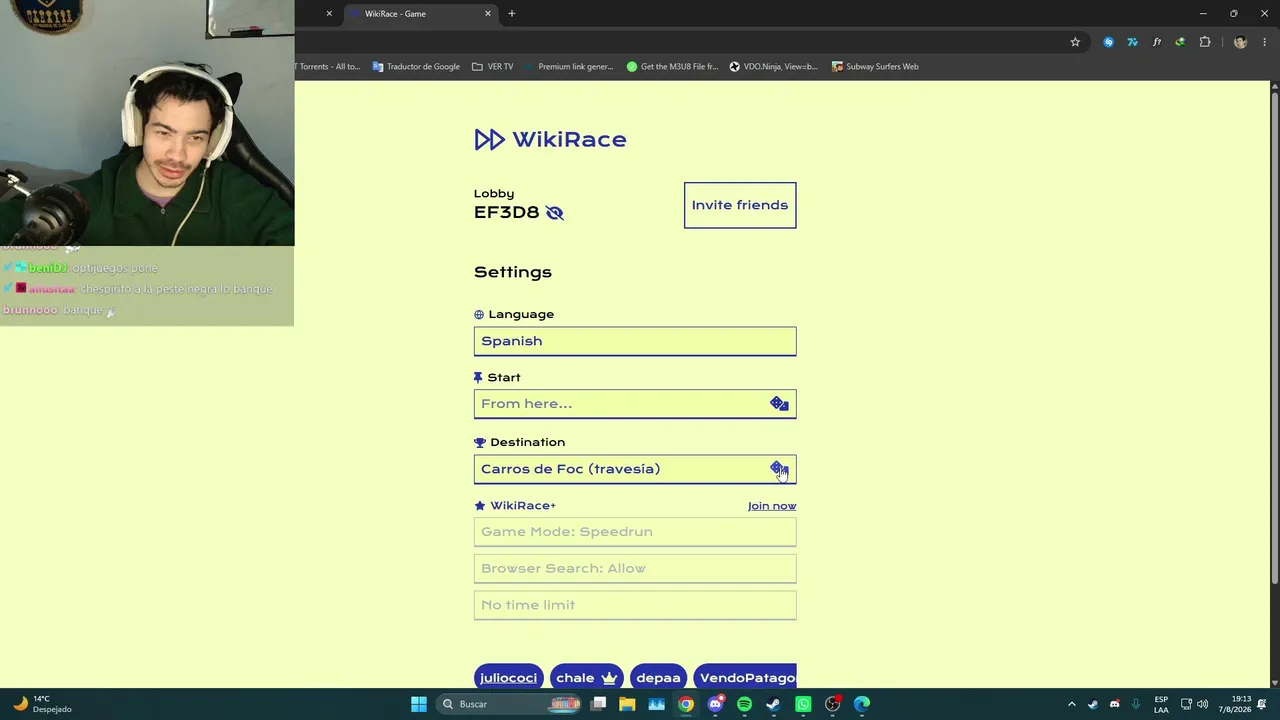This screenshot has width=1280, height=720.
Task: Open the Game Mode: Speedrun dropdown
Action: 635,532
